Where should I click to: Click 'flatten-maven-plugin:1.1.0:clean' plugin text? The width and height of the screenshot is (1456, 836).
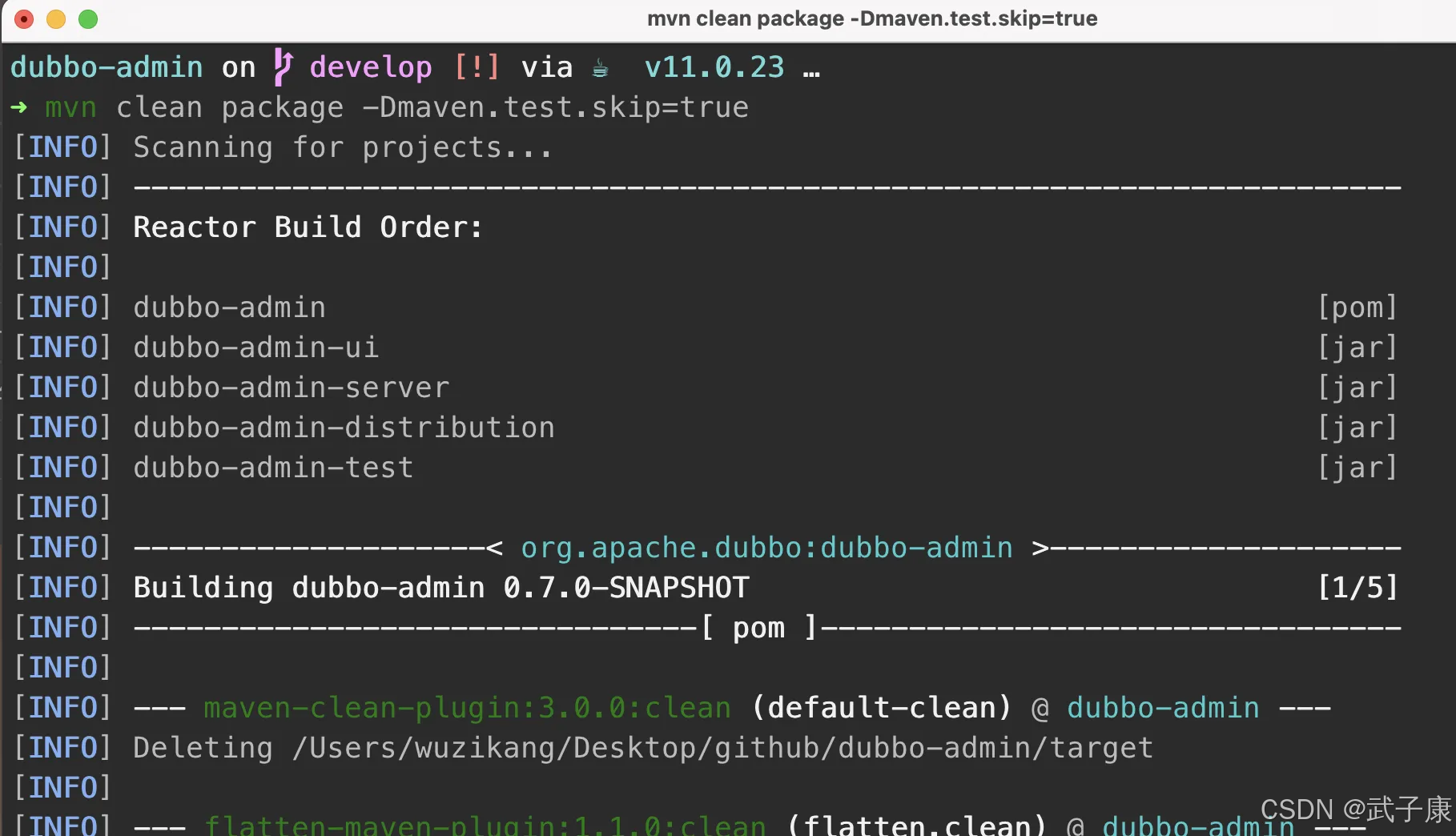tap(485, 825)
